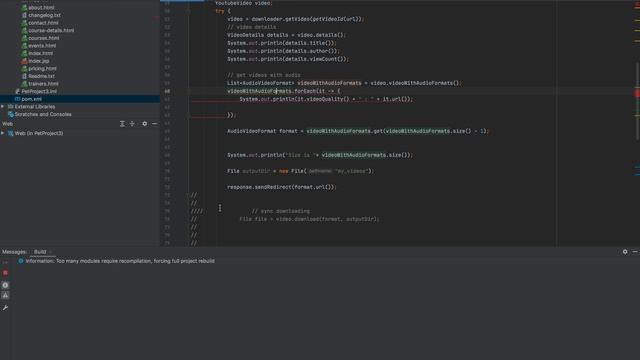This screenshot has width=640, height=360.
Task: Select contact.html in the project tree
Action: pos(43,23)
